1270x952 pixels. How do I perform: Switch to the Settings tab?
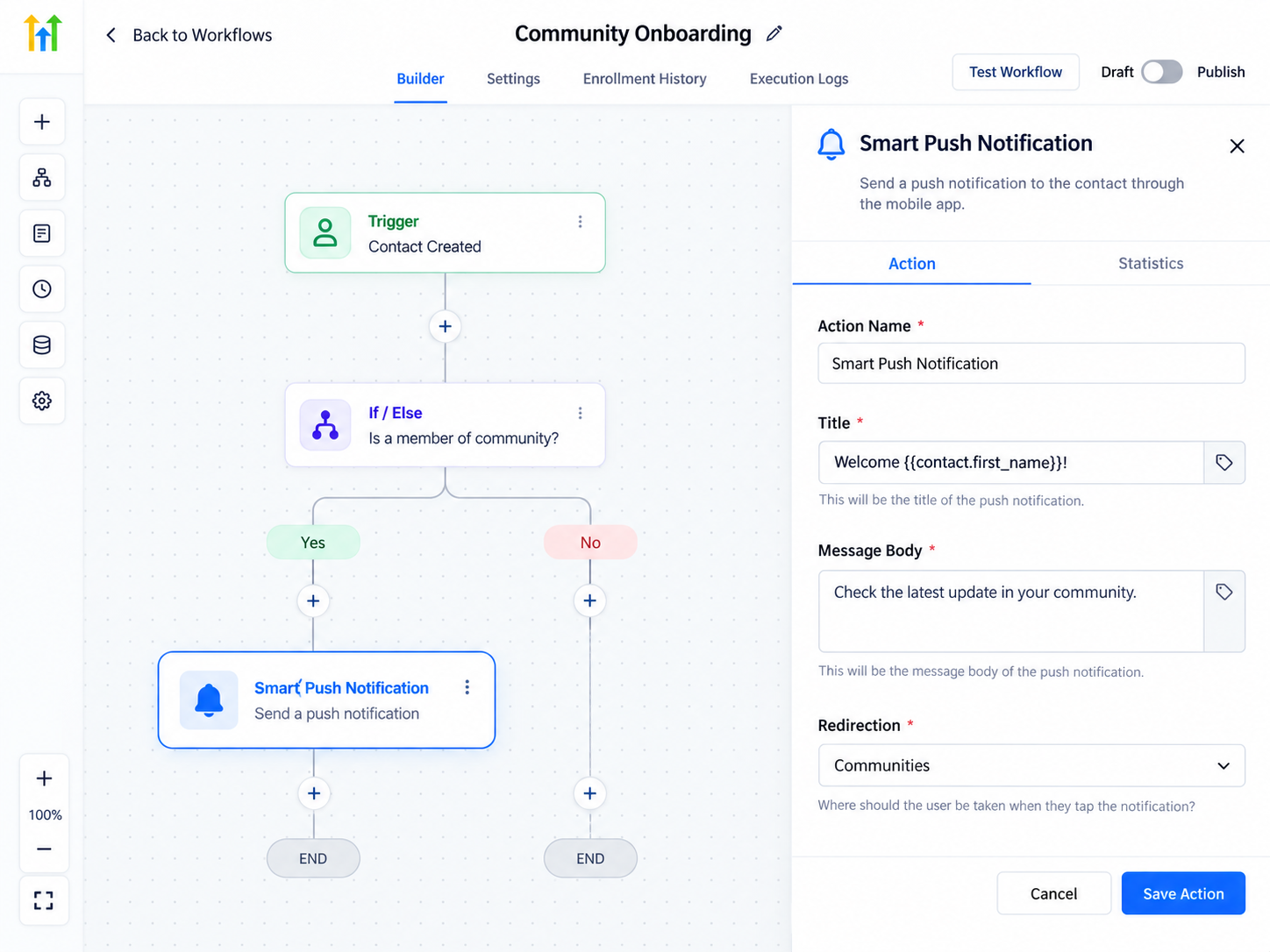(513, 79)
